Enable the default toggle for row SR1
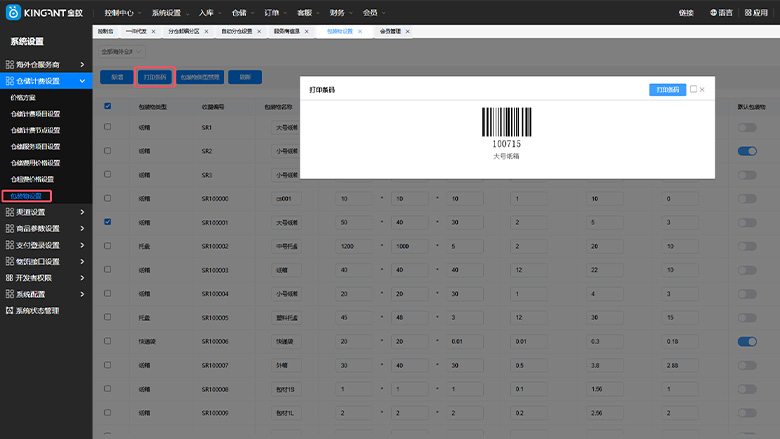This screenshot has height=439, width=780. click(747, 128)
